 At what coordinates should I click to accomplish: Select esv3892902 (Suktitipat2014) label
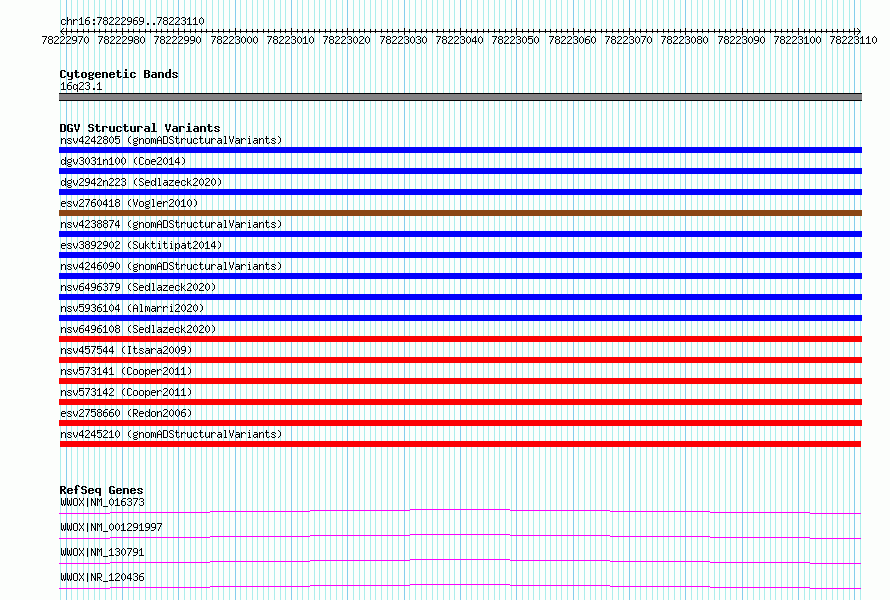coord(141,245)
